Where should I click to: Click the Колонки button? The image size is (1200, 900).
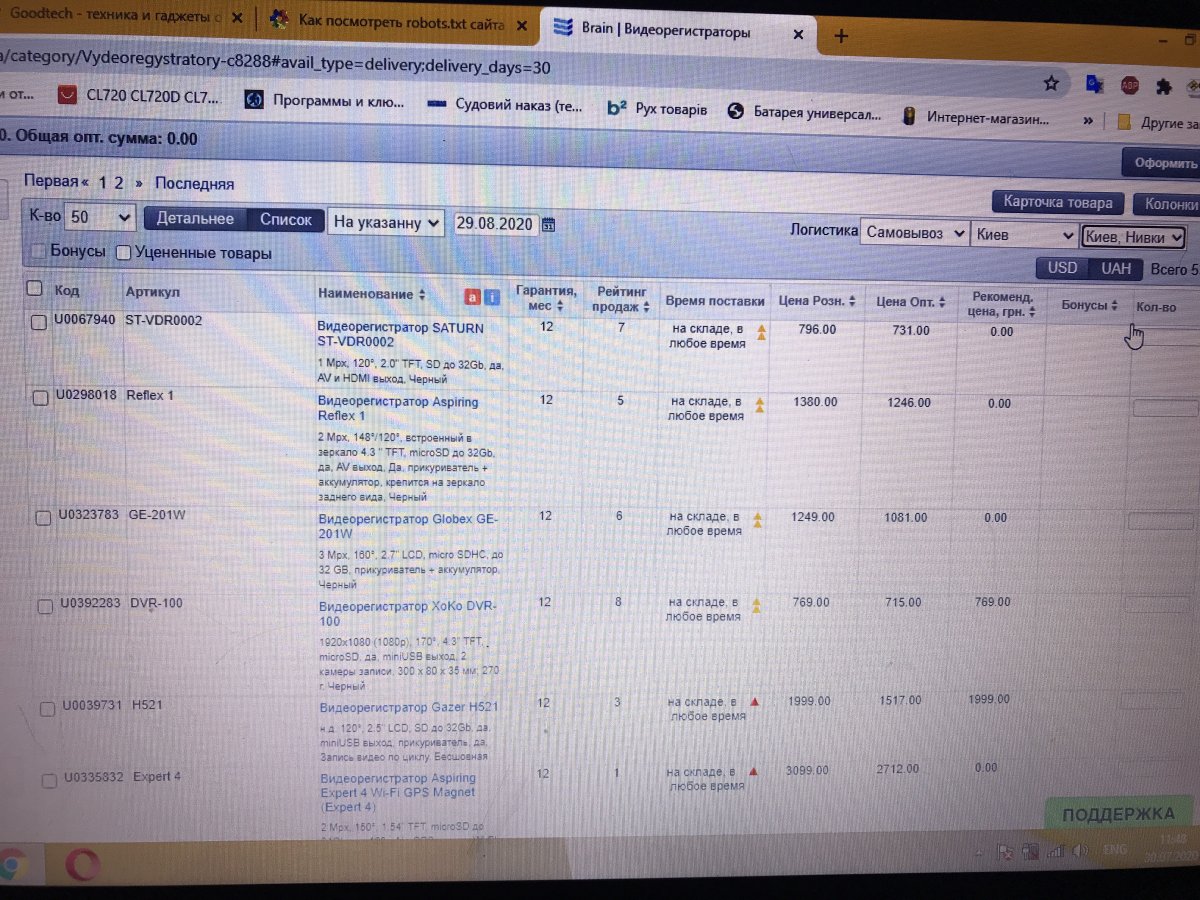(x=1168, y=205)
